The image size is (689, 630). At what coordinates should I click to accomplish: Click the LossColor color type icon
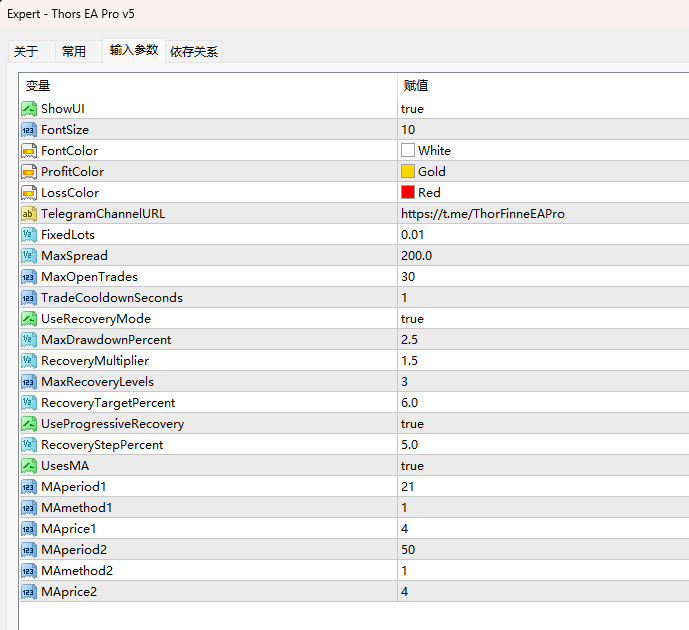[x=29, y=192]
